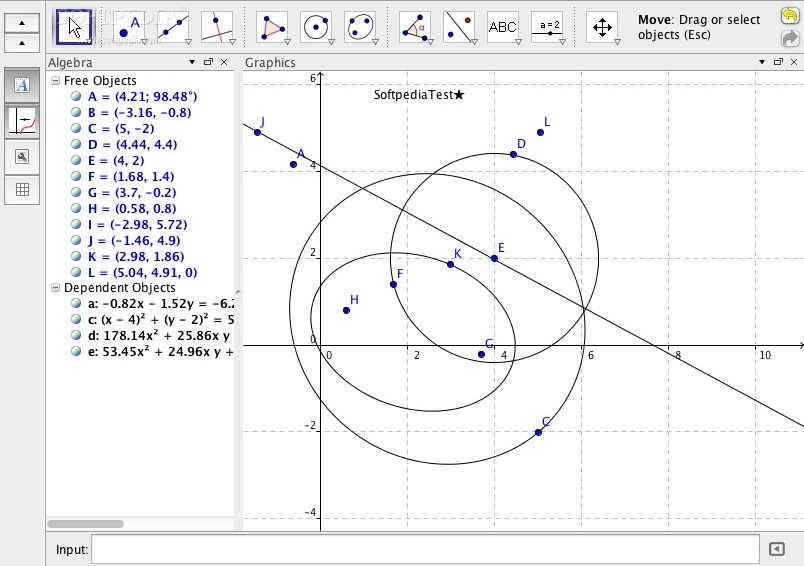Activate the Circle with Center tool

(316, 27)
